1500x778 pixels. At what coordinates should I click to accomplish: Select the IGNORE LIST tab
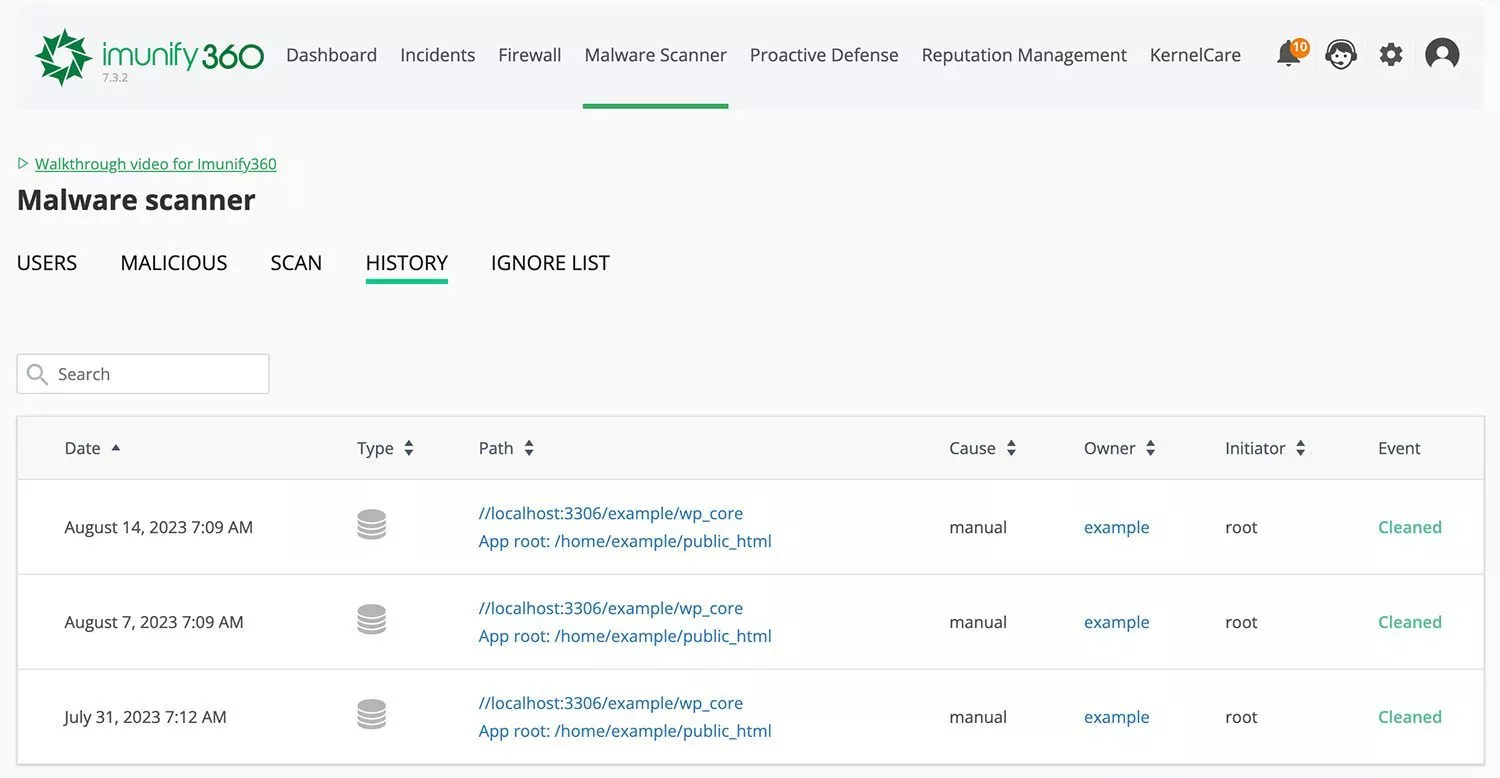[550, 263]
